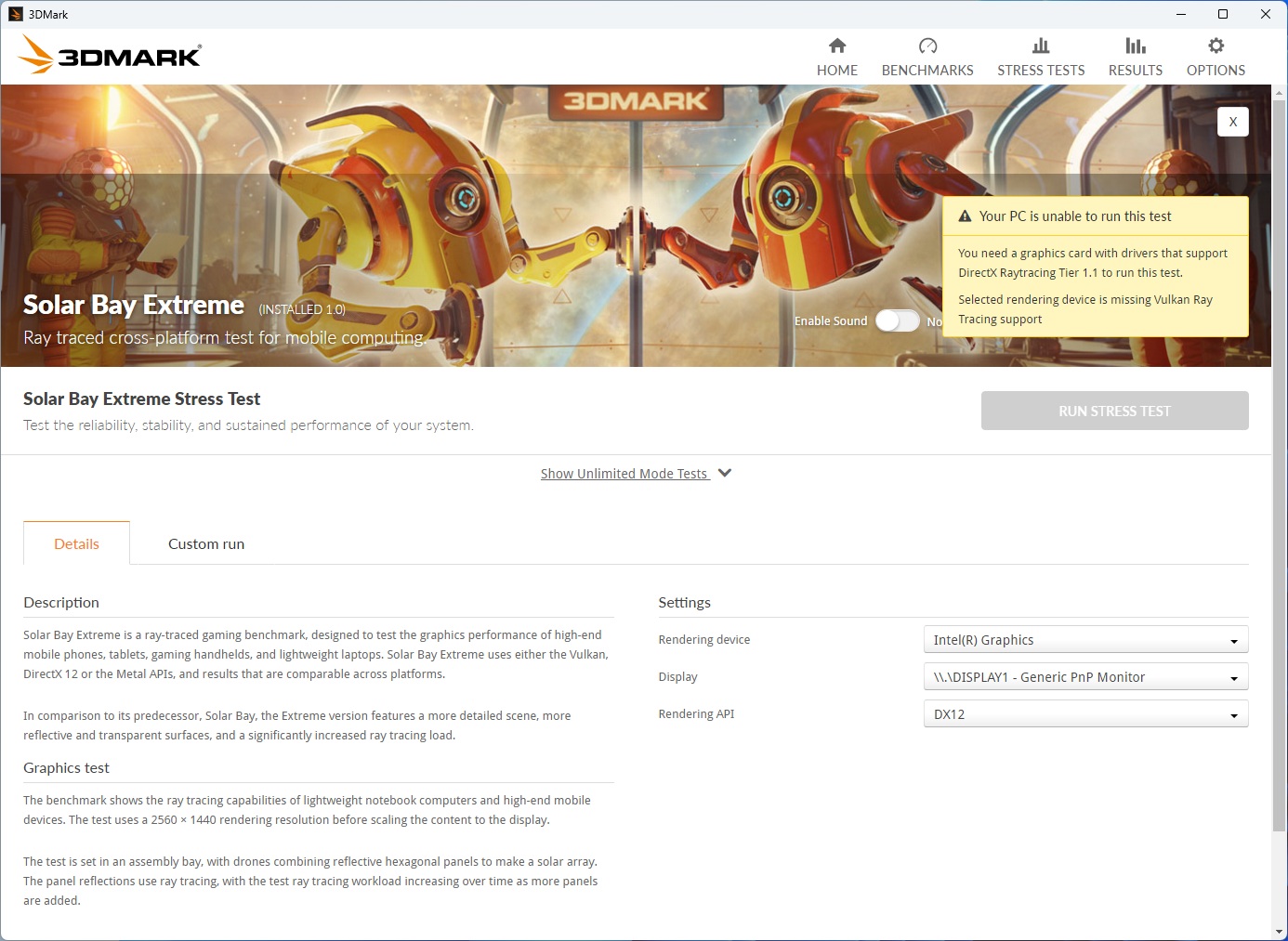This screenshot has width=1288, height=941.
Task: Click the Graphics test heading
Action: coord(66,767)
